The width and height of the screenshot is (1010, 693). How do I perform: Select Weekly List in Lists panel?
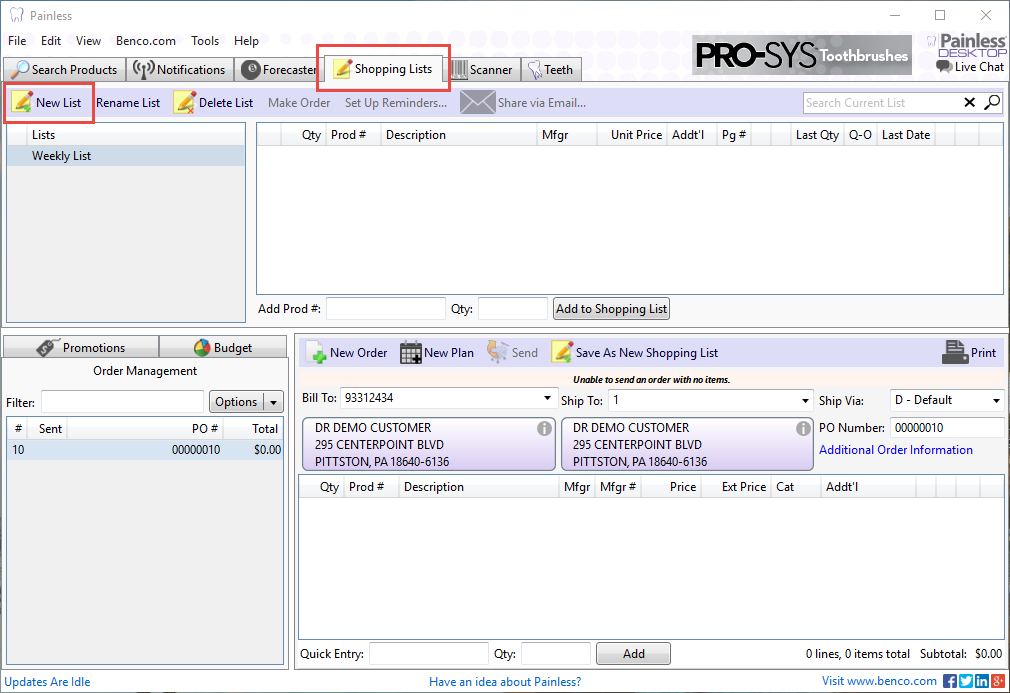[x=62, y=156]
